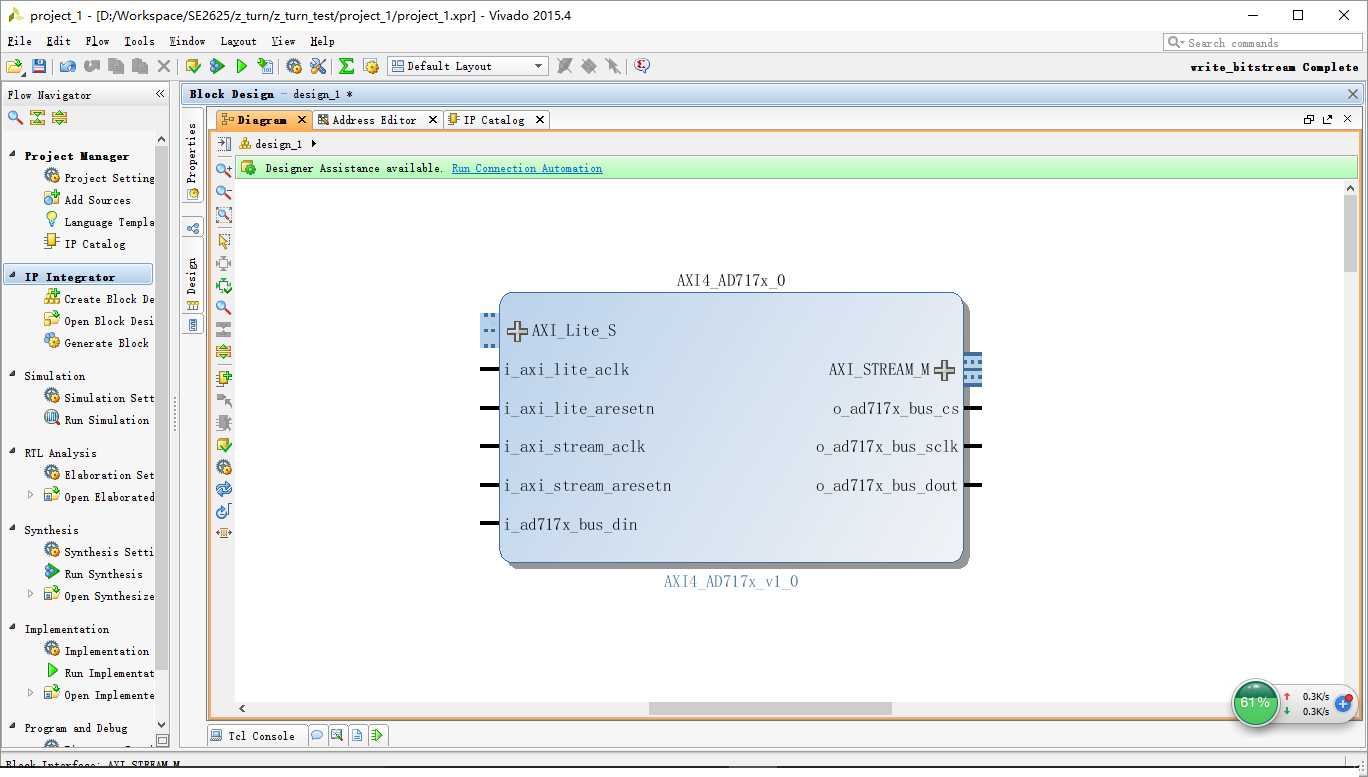This screenshot has width=1368, height=777.
Task: Switch to the IP Catalog tab
Action: coord(494,120)
